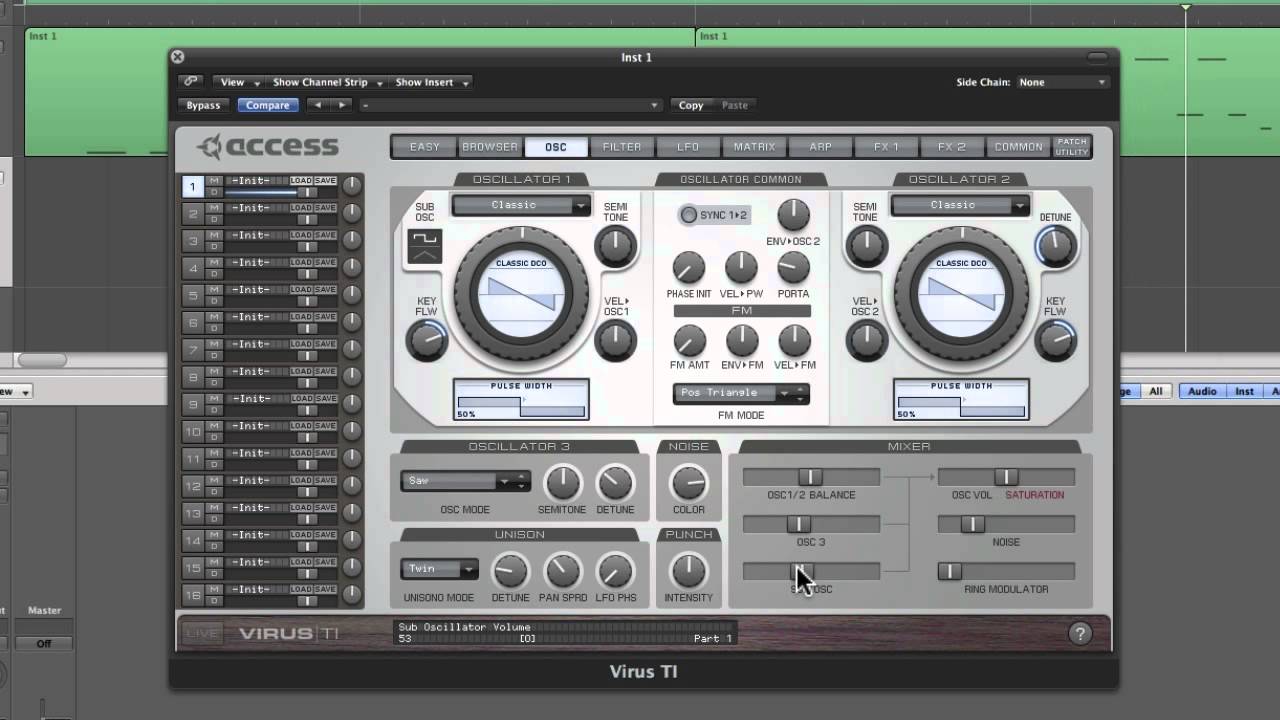The image size is (1280, 720).
Task: Toggle mute M on part 1
Action: click(214, 180)
